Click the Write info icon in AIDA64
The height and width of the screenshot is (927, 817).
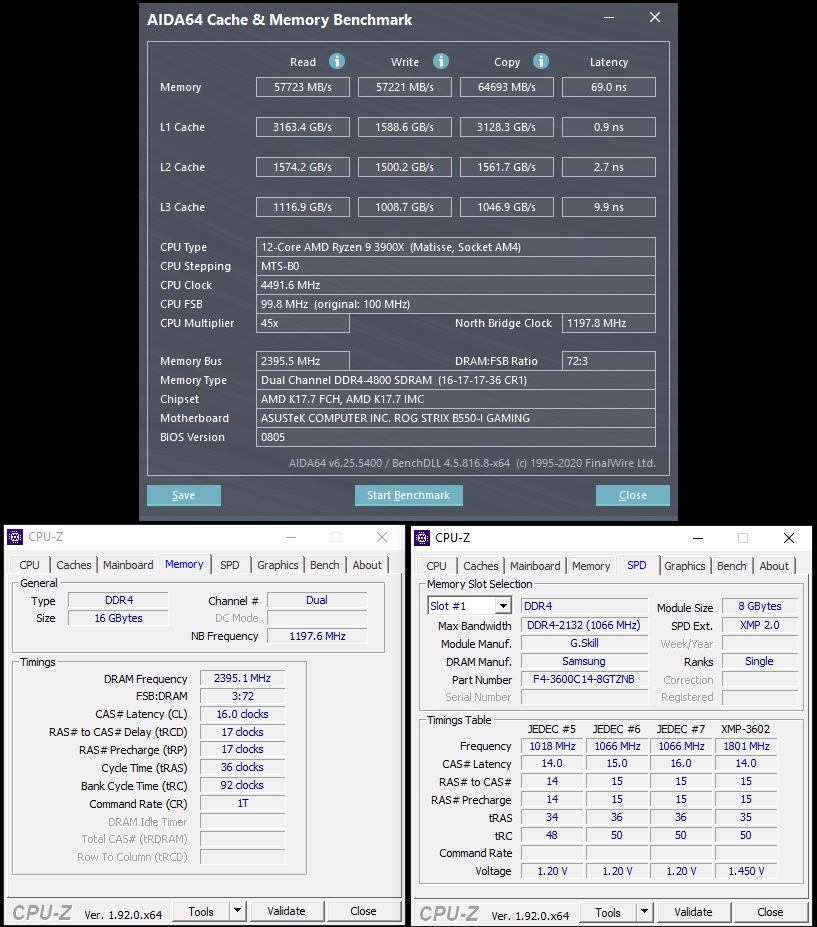[440, 61]
